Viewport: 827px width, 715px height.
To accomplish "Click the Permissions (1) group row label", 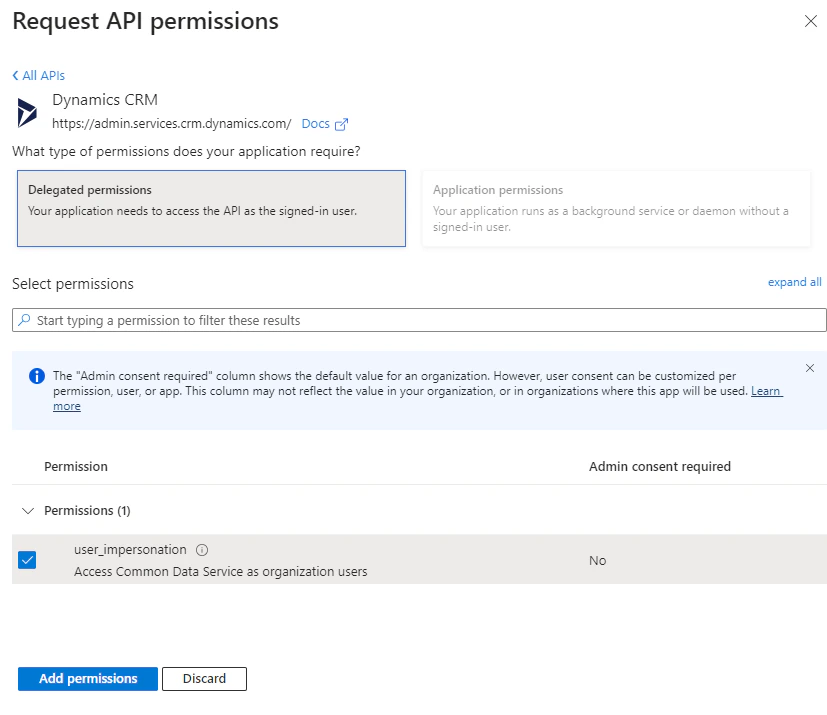I will pos(87,510).
